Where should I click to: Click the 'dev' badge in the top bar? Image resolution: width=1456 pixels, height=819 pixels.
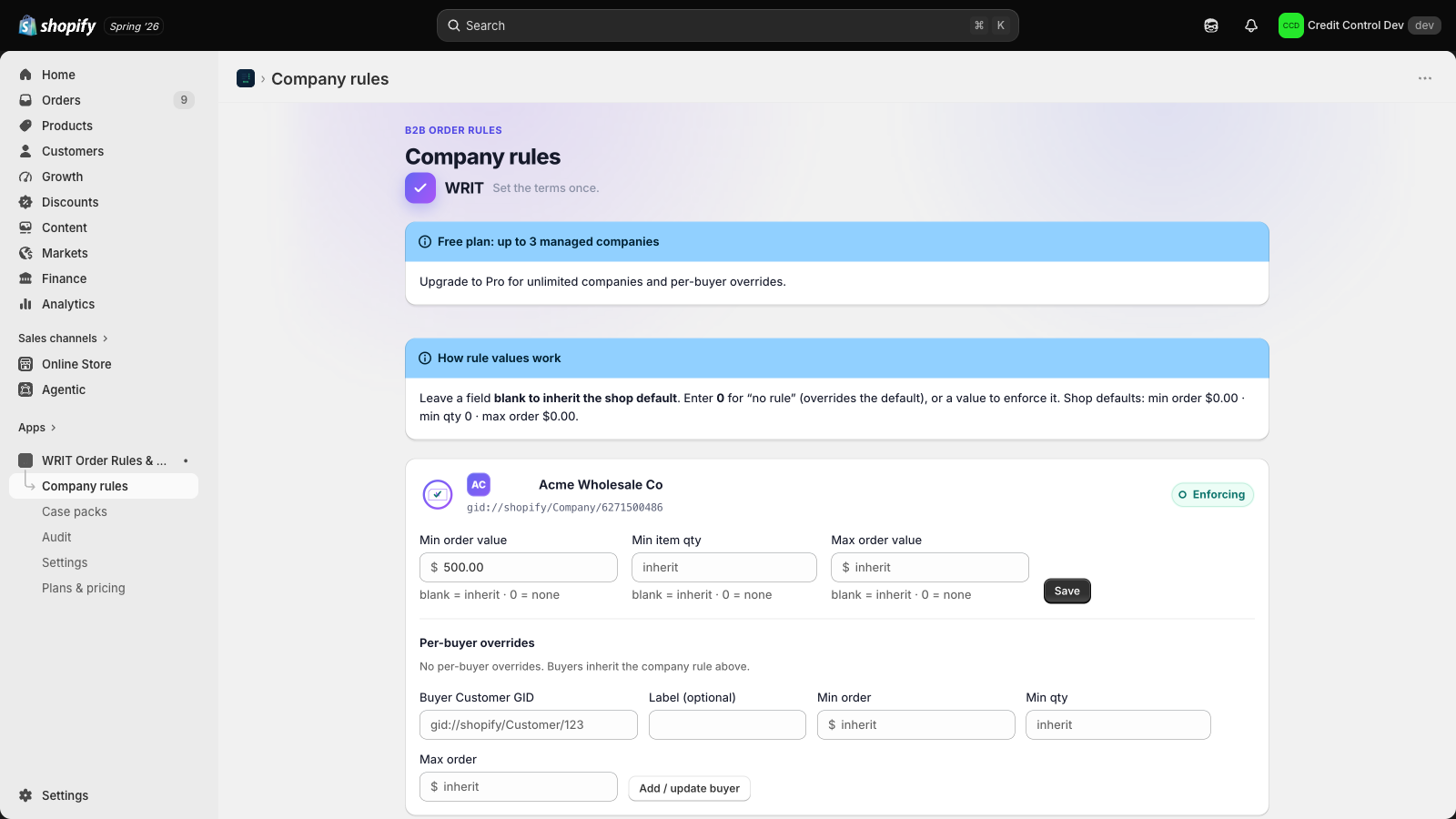1424,25
